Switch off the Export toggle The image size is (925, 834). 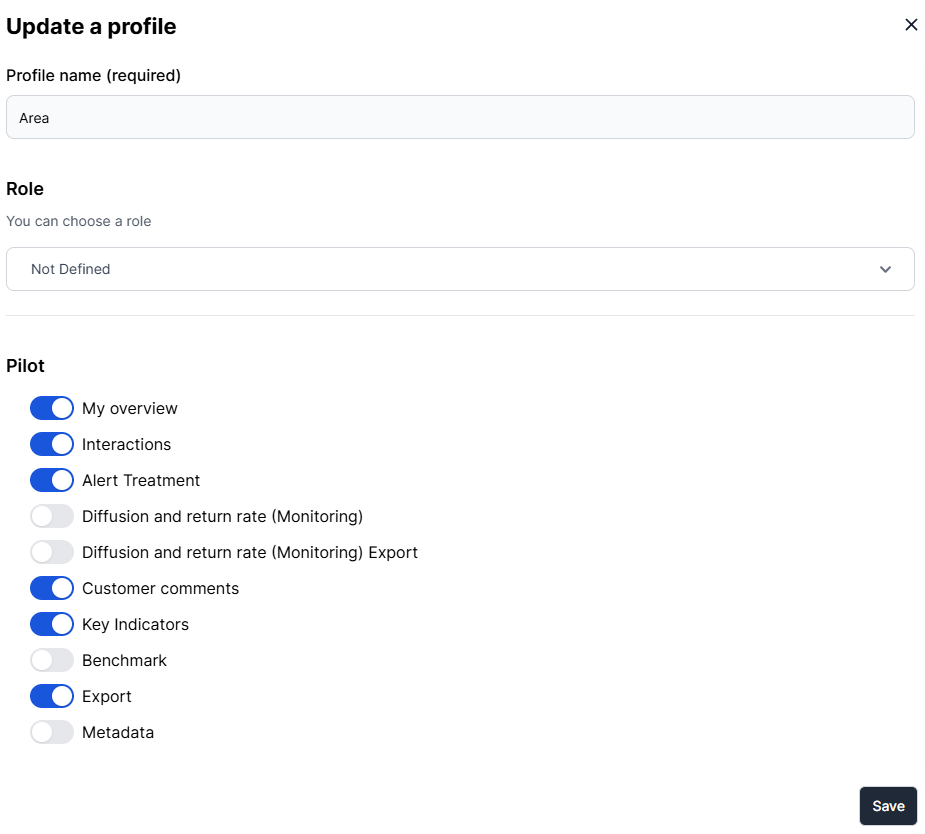[52, 696]
